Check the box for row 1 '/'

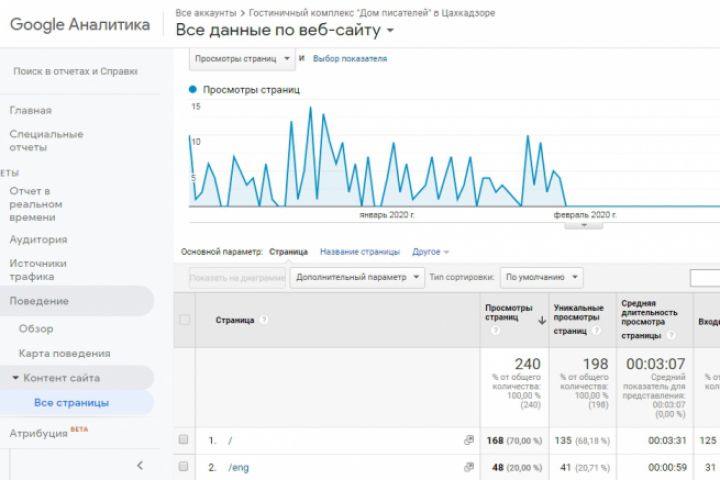pos(183,440)
